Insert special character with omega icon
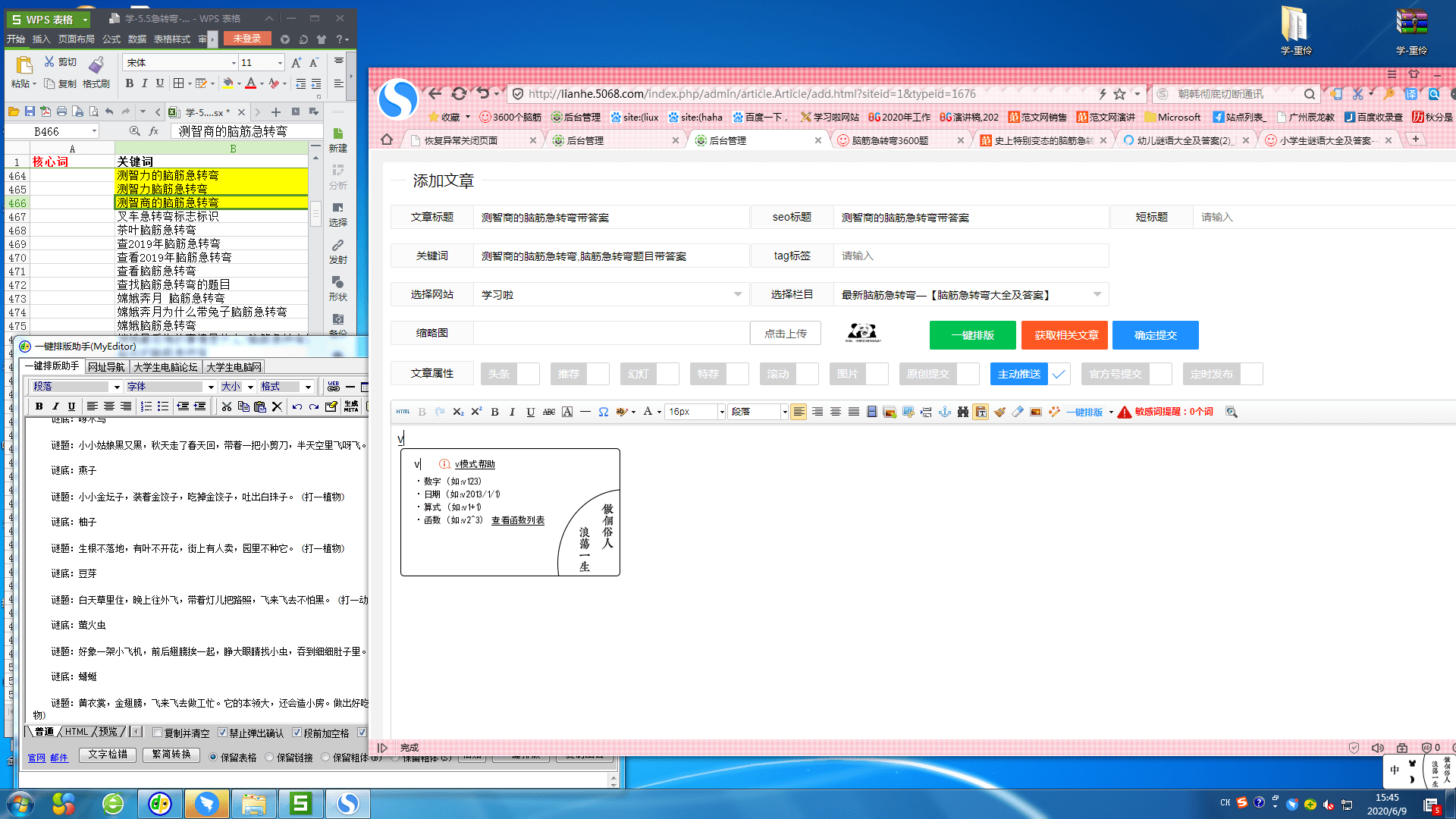The width and height of the screenshot is (1456, 819). coord(603,412)
